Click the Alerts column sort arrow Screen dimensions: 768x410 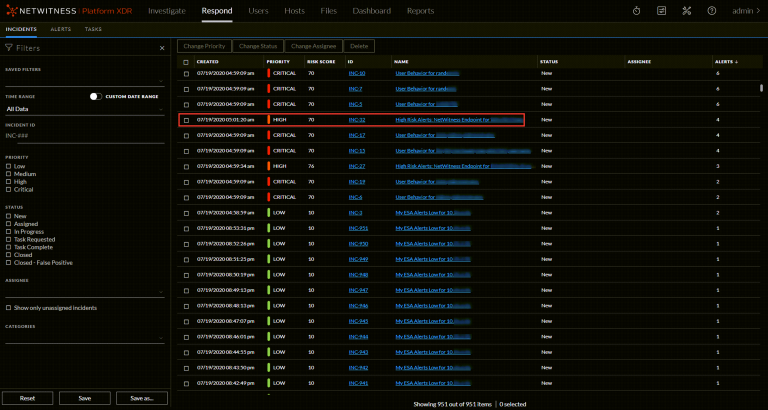735,62
